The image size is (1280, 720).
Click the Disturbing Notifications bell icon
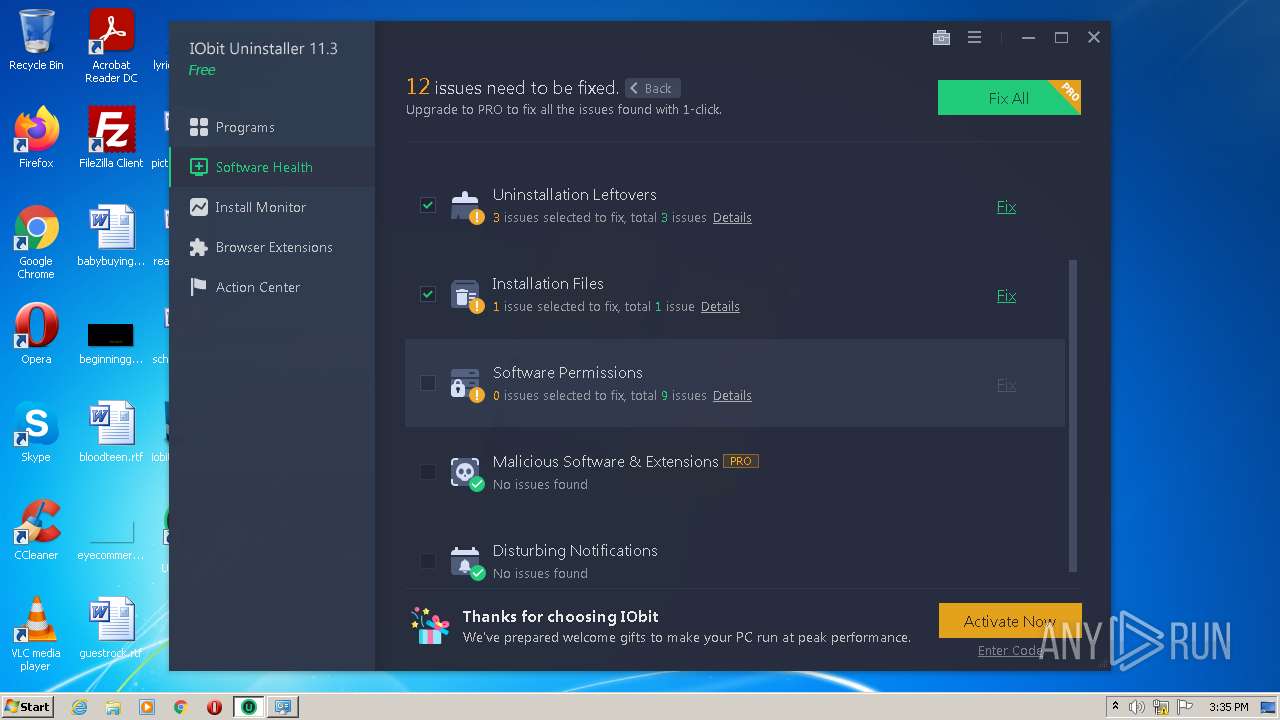tap(466, 562)
